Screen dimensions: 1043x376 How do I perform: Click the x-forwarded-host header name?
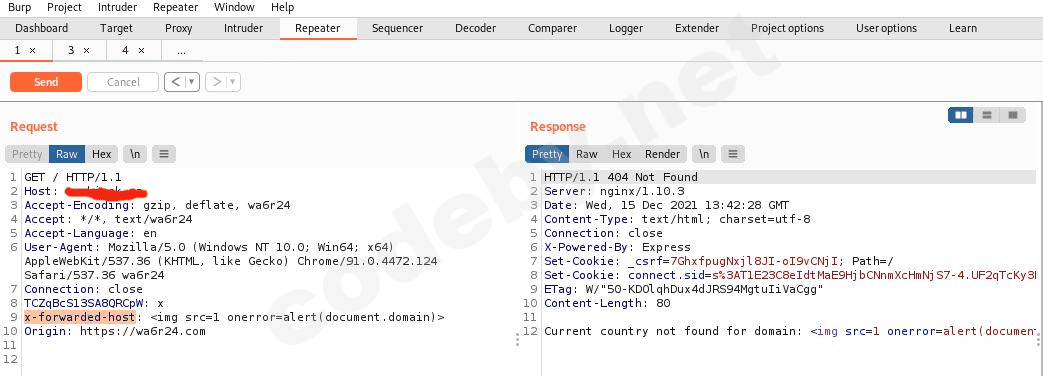click(80, 317)
